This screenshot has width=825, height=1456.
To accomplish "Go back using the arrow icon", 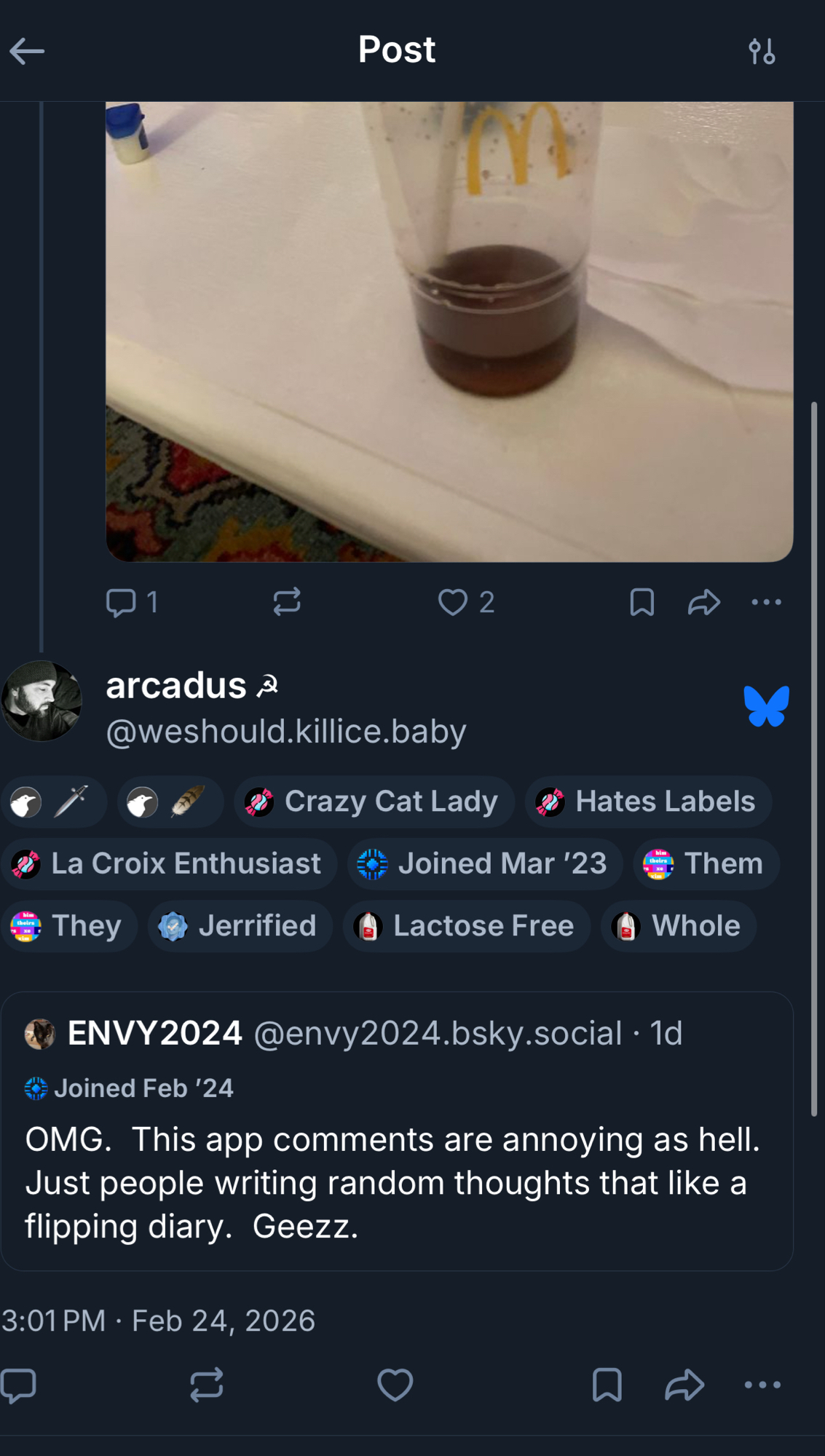I will (27, 51).
